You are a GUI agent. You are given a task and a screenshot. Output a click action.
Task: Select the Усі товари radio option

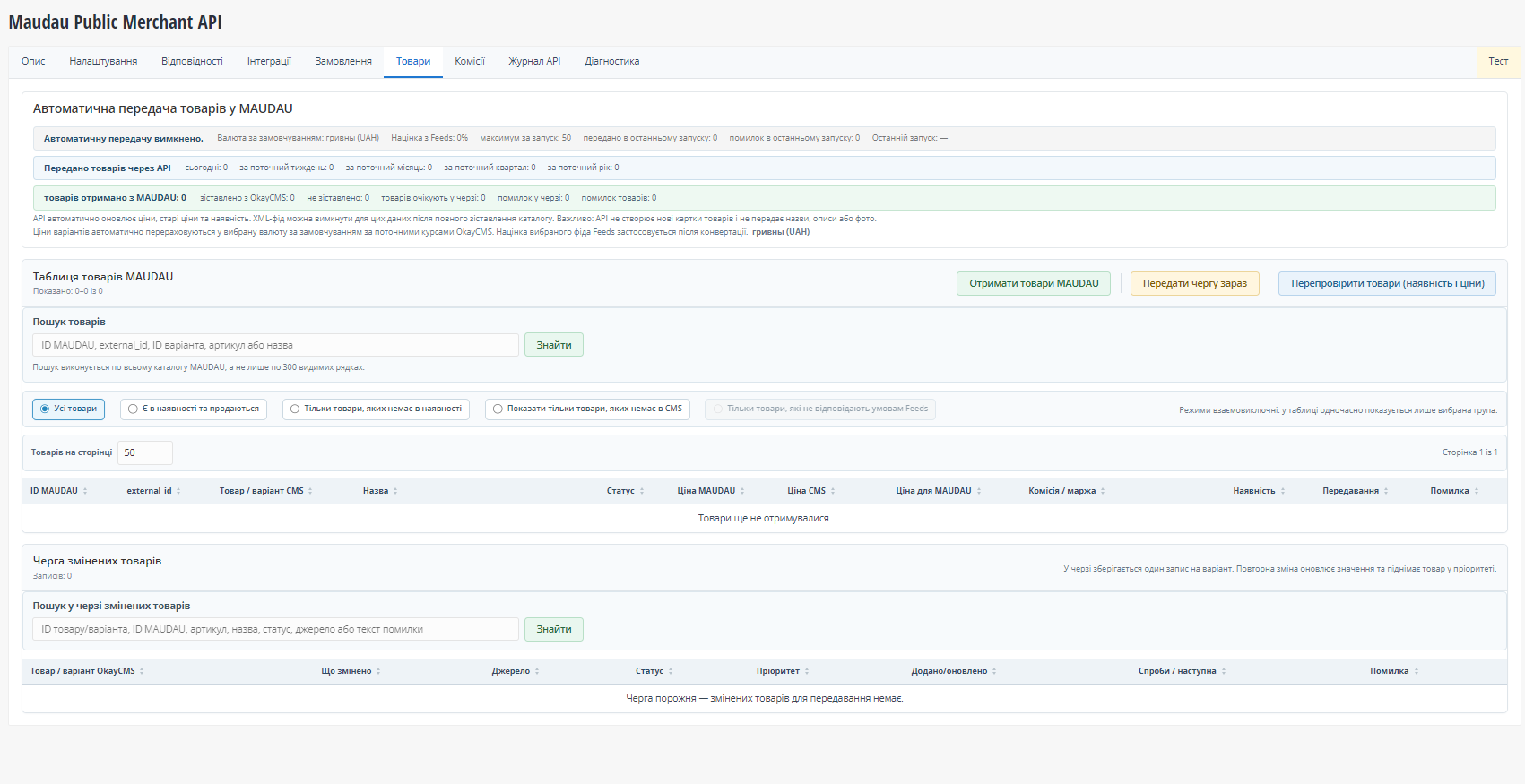coord(69,409)
